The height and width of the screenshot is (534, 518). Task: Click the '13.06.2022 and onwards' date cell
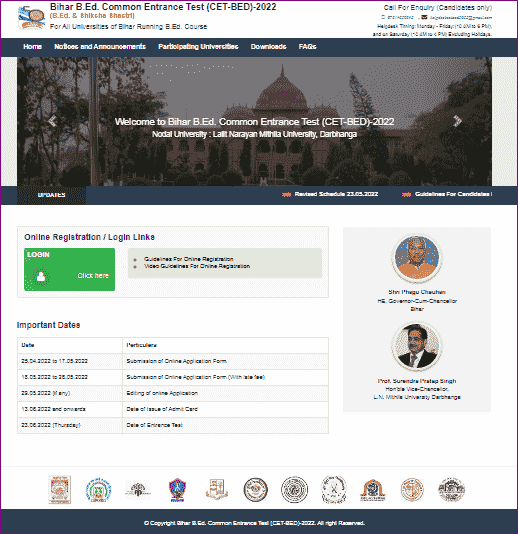tap(70, 409)
